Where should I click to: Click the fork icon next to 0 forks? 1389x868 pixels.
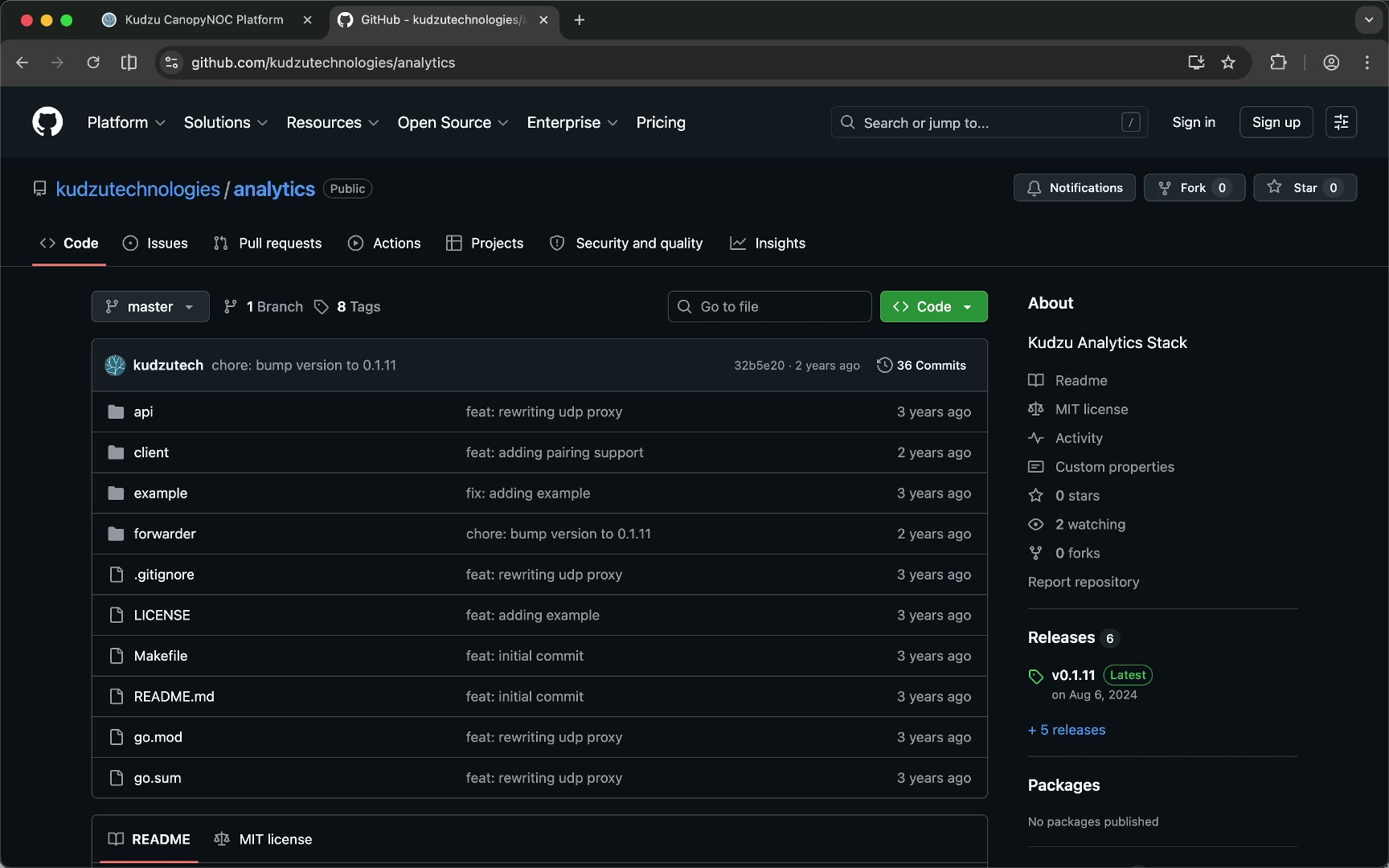coord(1036,553)
